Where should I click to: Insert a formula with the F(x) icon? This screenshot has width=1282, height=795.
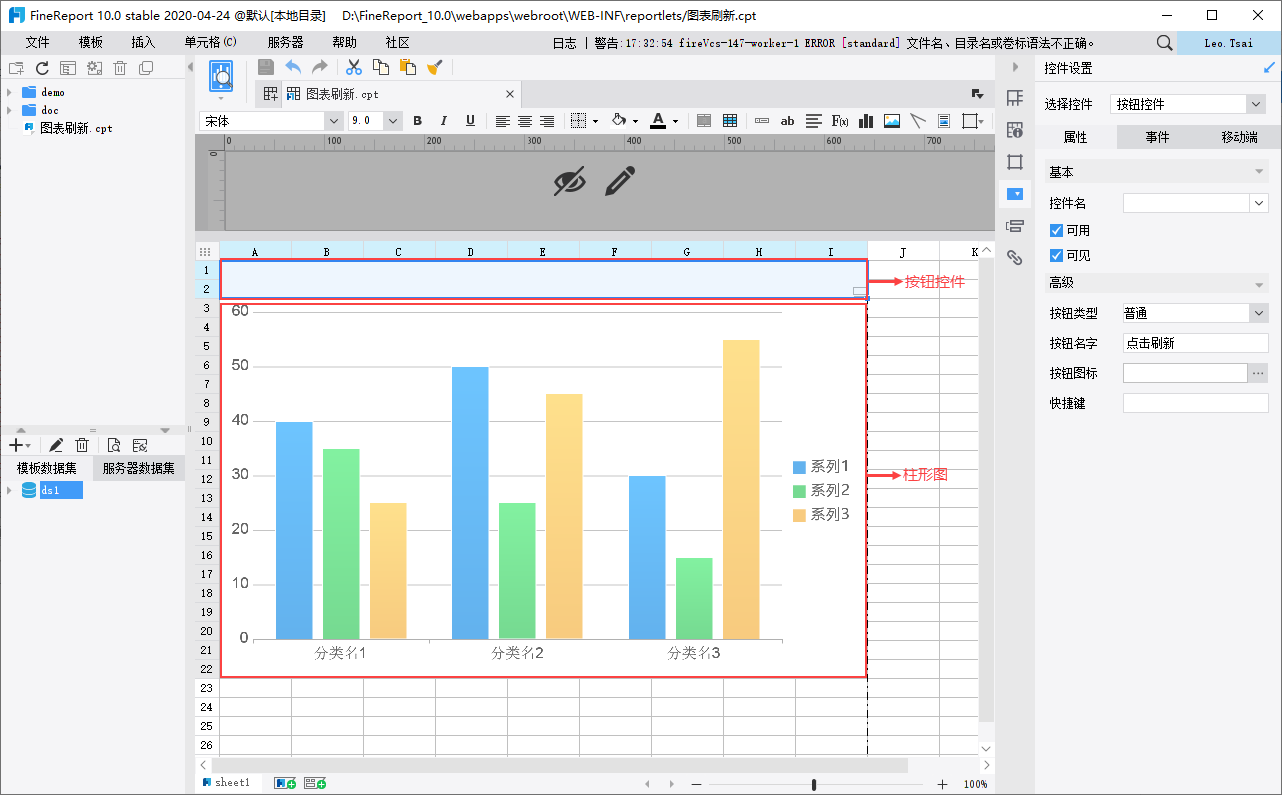pos(840,121)
